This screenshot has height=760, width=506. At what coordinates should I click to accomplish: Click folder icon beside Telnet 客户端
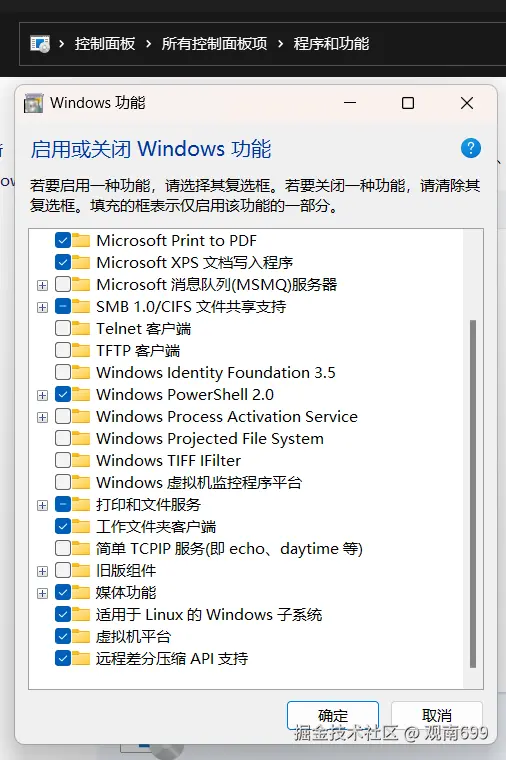81,329
